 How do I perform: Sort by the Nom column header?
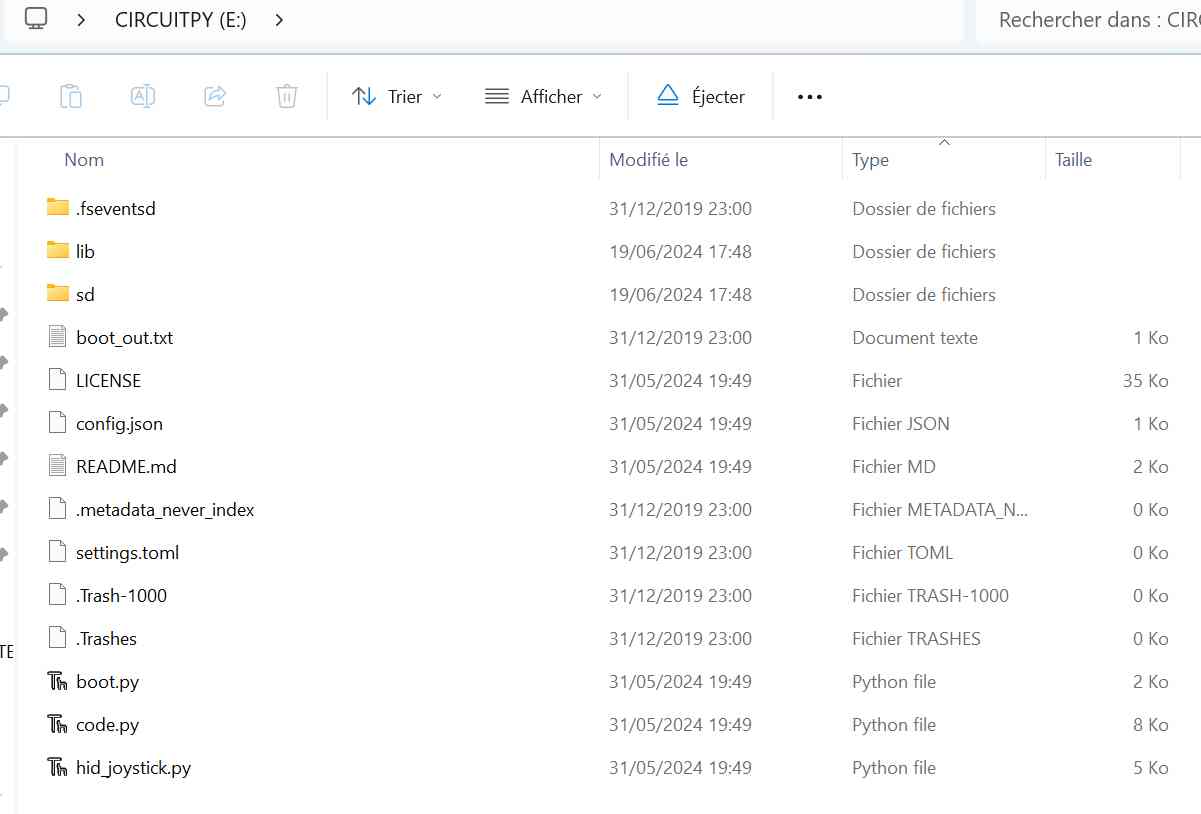tap(84, 160)
